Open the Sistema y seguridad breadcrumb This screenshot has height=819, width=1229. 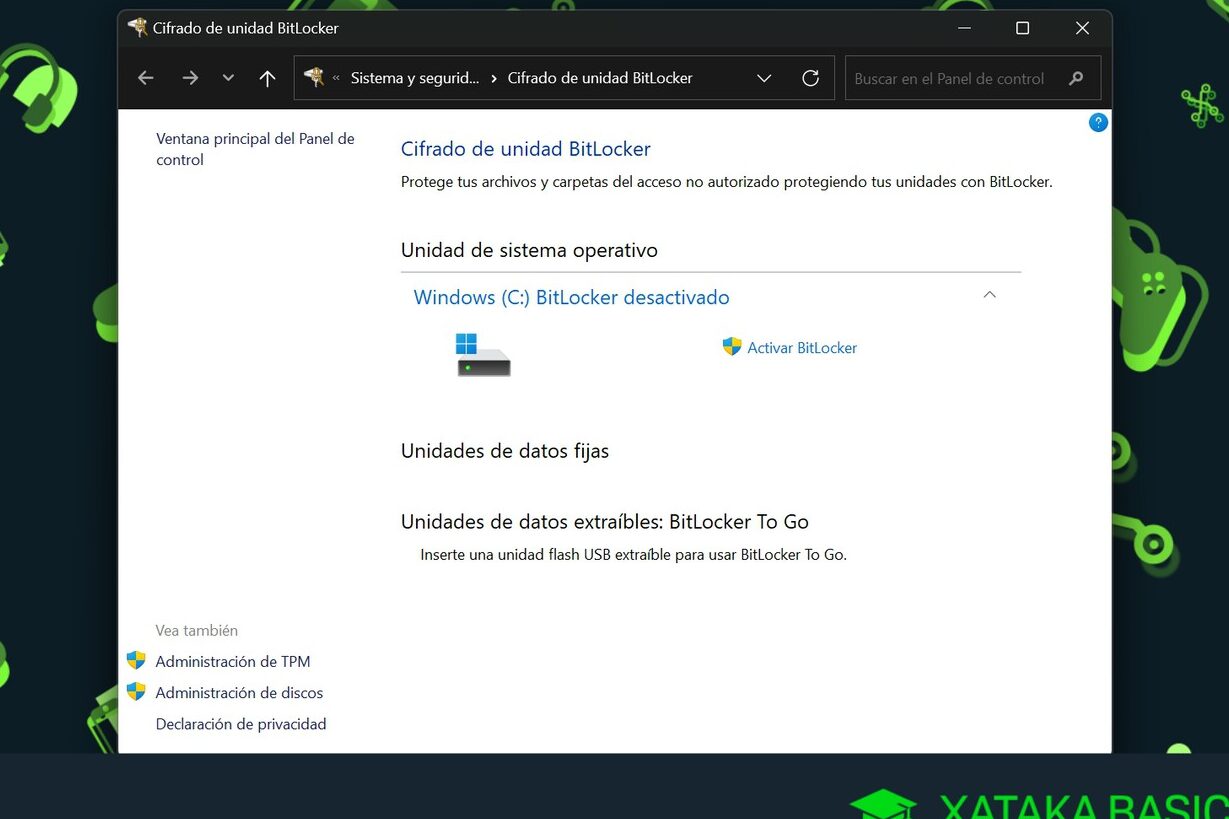click(416, 77)
